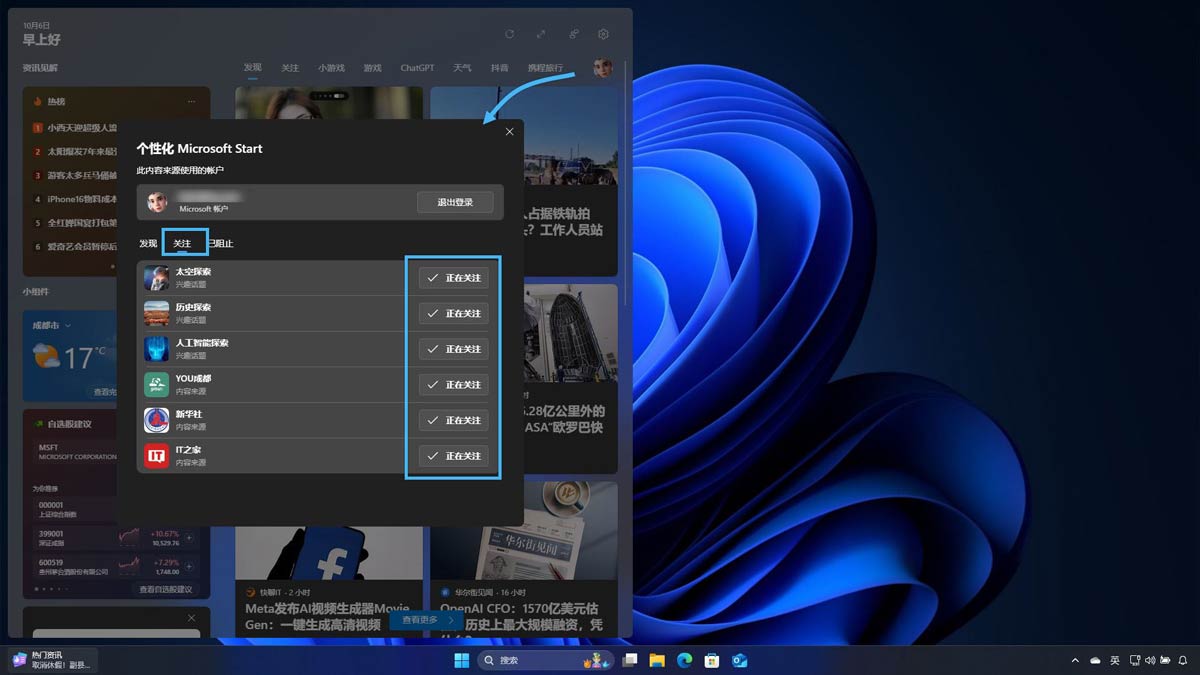1200x675 pixels.
Task: Toggle 正在关注 for IT之家
Action: (453, 456)
